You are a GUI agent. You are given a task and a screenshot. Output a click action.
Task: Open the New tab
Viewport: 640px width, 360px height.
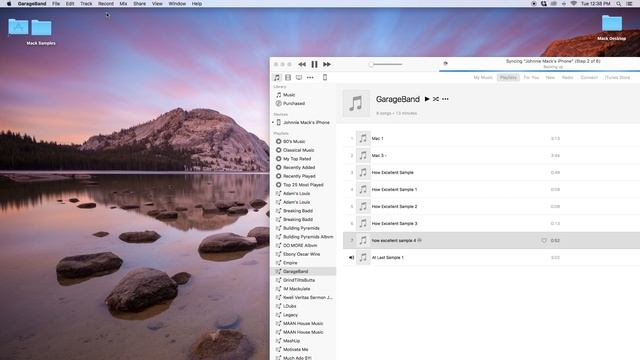pyautogui.click(x=550, y=78)
